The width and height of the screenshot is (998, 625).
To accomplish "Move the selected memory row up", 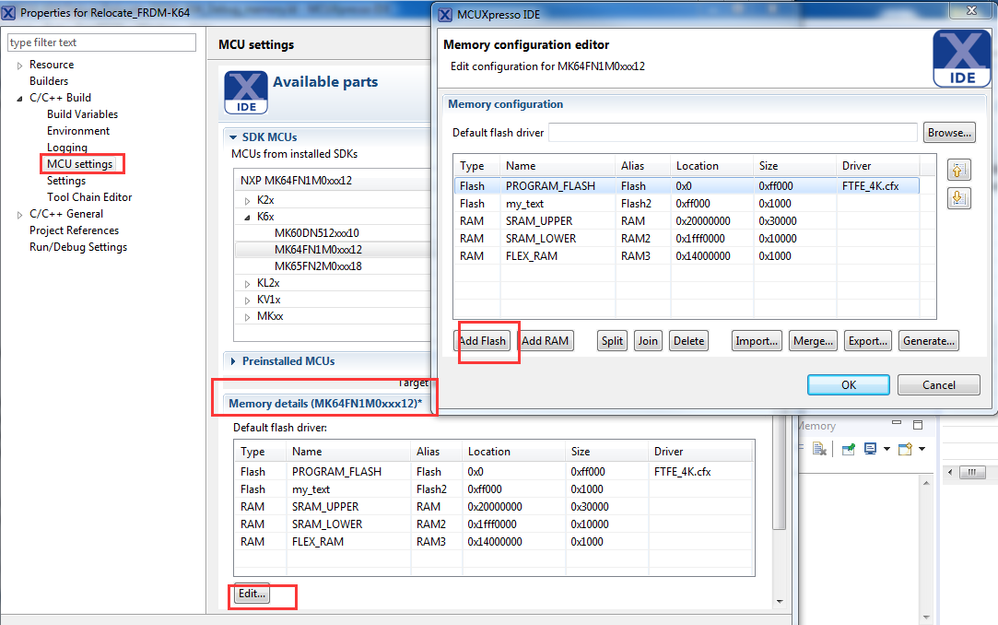I will tap(959, 170).
